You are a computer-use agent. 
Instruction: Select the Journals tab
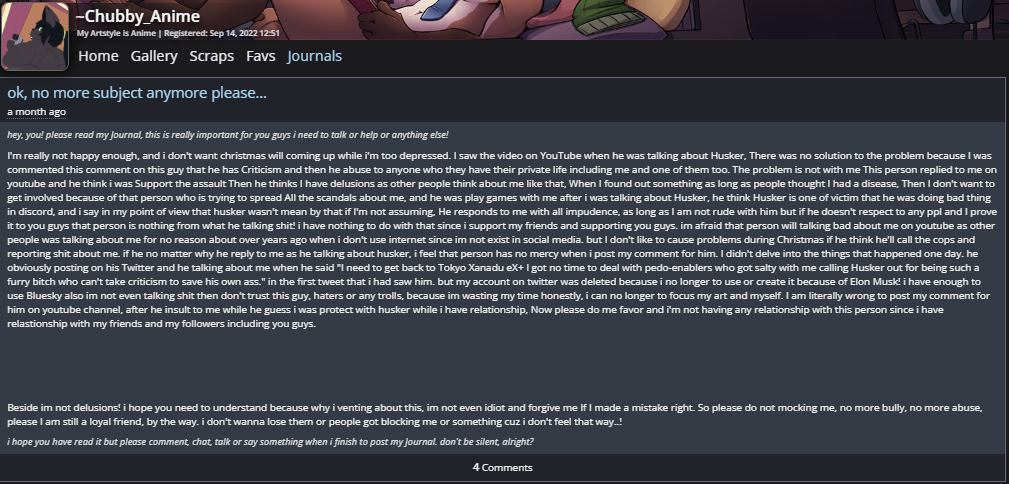314,56
